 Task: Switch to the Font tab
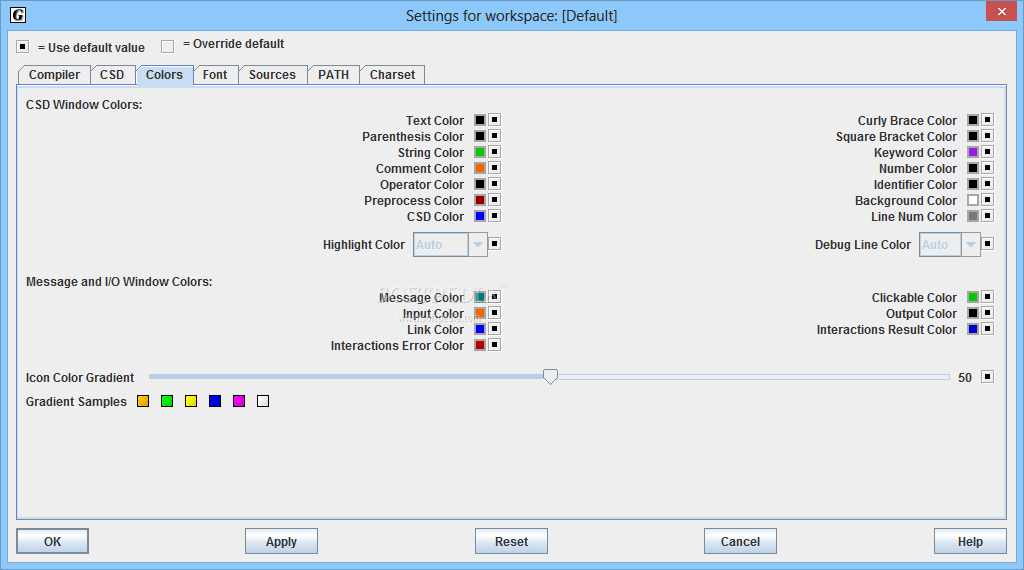point(215,75)
